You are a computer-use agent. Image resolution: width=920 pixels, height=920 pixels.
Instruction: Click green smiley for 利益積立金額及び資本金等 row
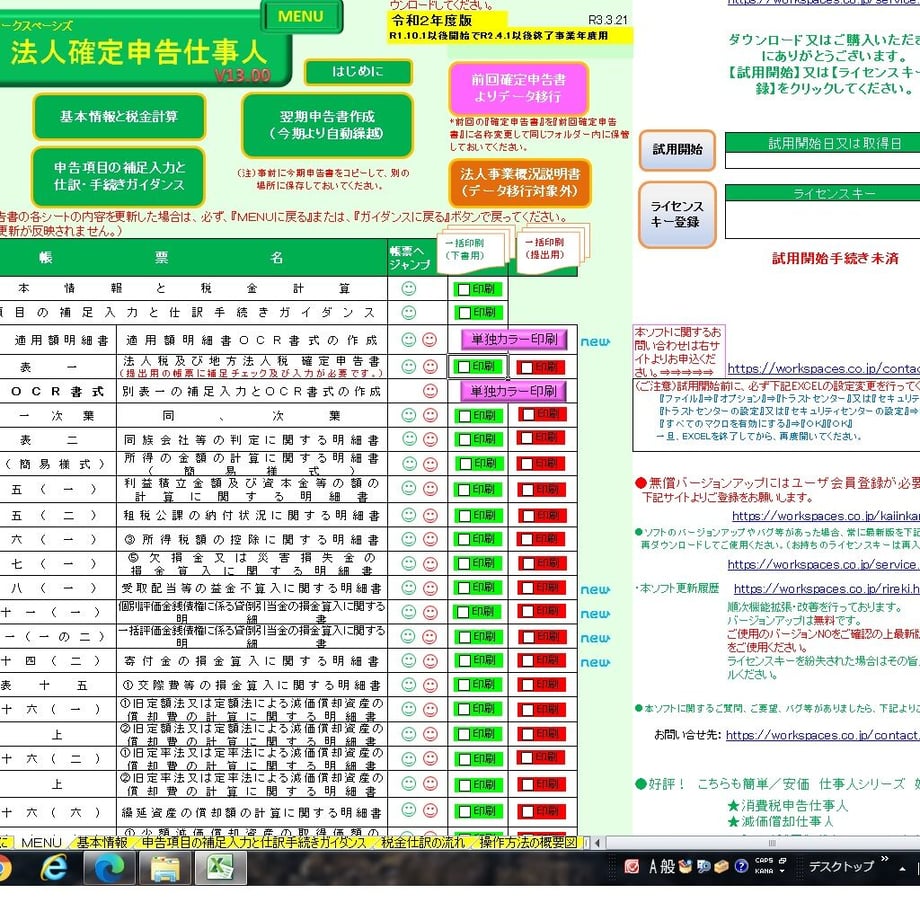pos(408,488)
